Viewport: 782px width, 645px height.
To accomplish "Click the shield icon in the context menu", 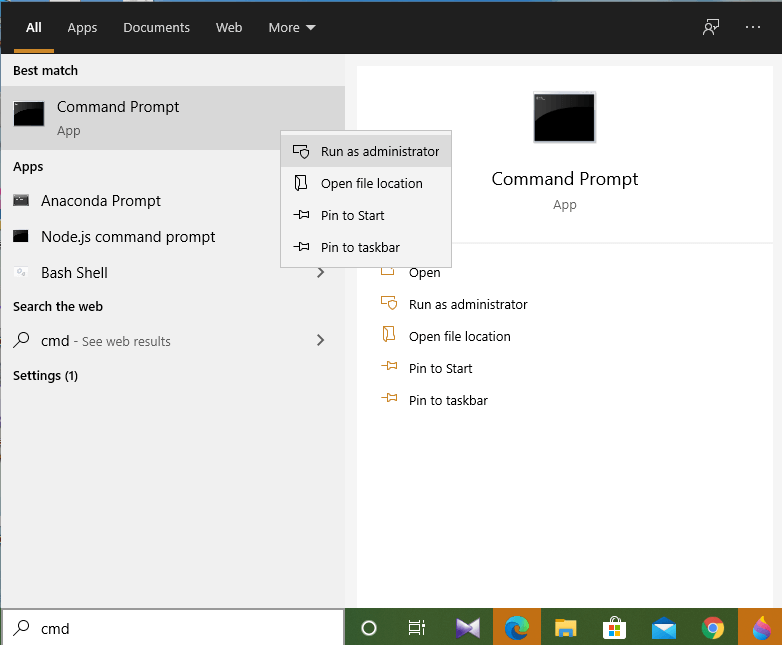I will (301, 151).
